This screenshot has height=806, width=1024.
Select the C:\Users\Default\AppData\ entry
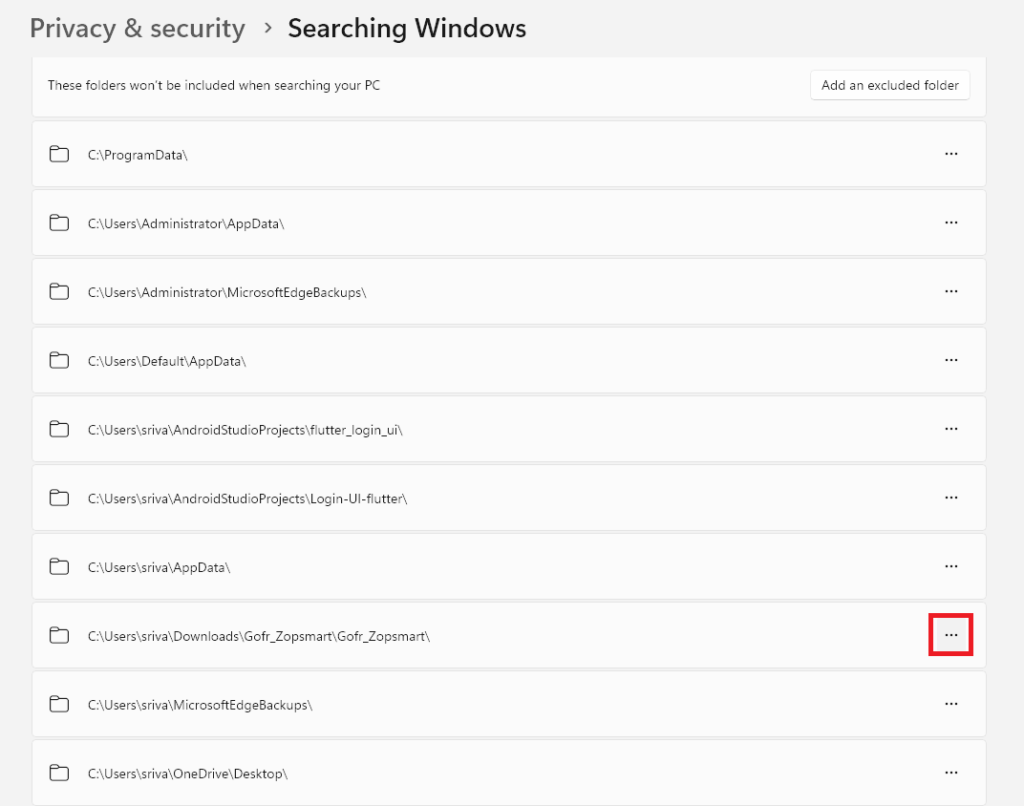click(167, 361)
